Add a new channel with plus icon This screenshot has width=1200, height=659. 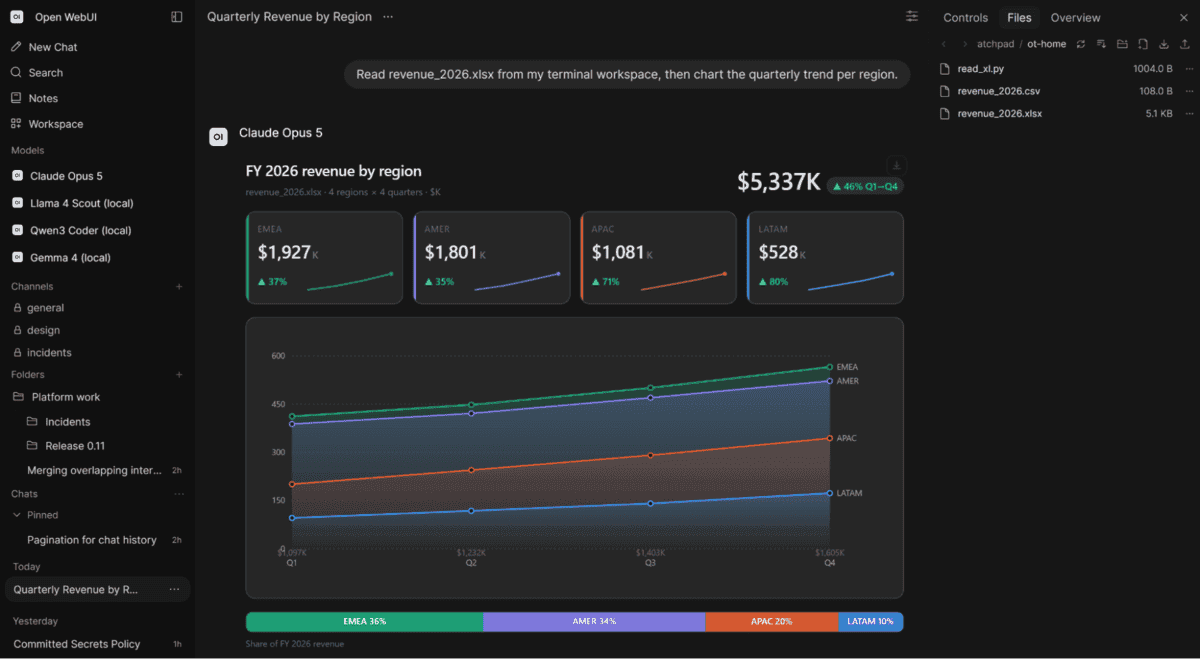tap(179, 287)
